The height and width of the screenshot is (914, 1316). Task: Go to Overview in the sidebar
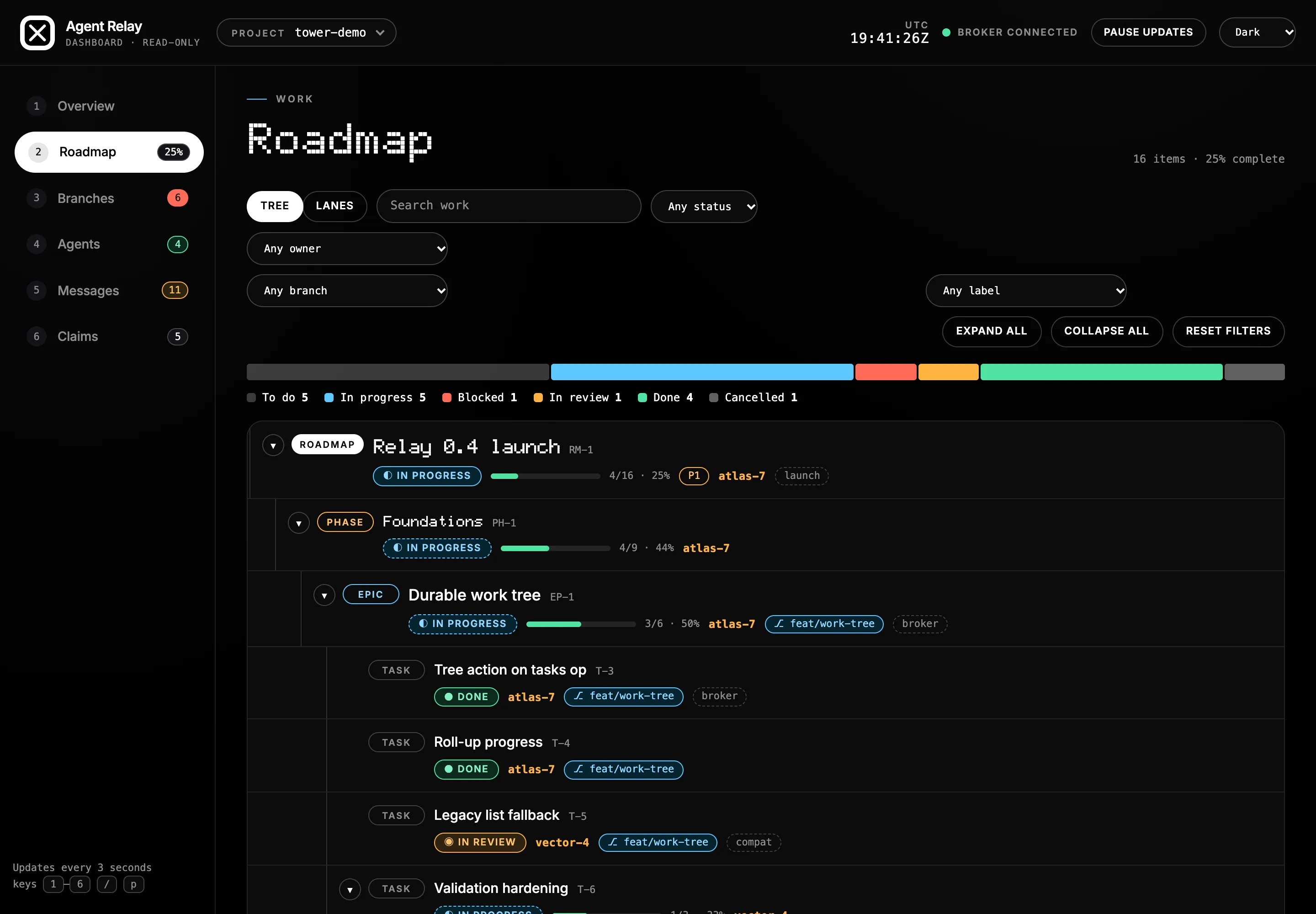[x=109, y=106]
